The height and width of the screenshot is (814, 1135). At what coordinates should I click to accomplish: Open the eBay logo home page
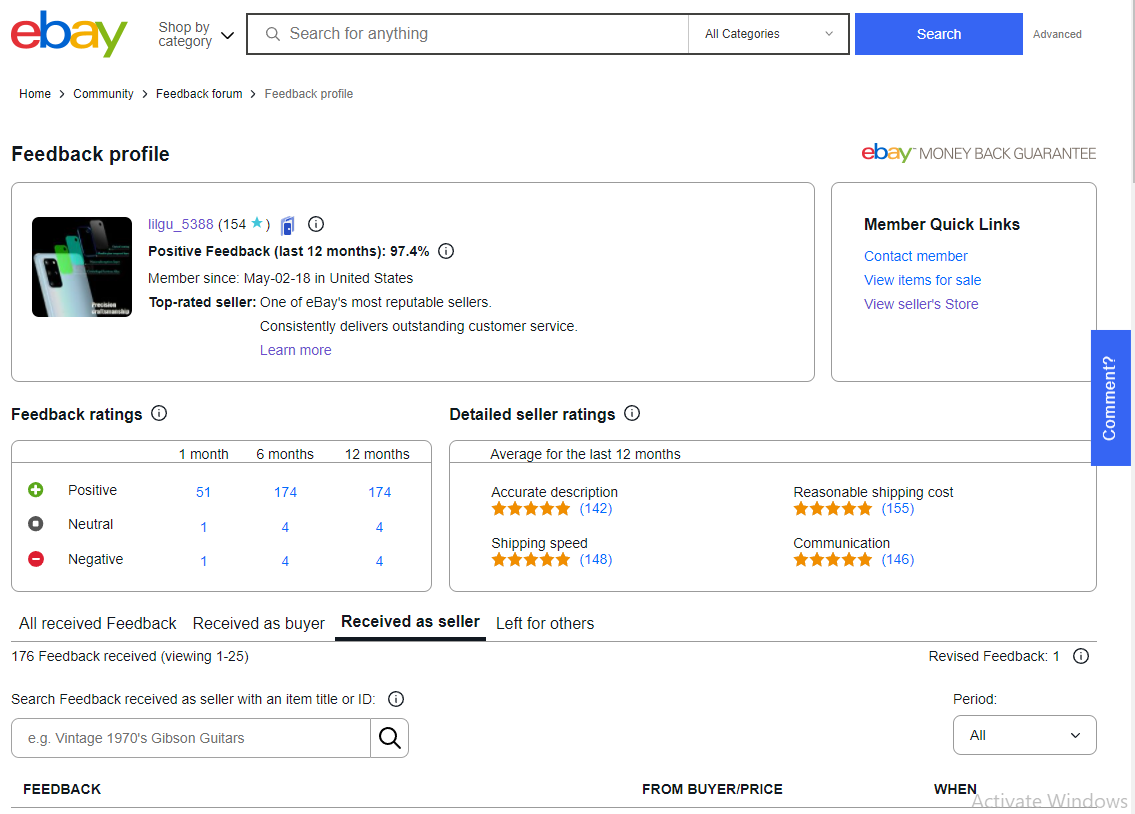pyautogui.click(x=69, y=33)
